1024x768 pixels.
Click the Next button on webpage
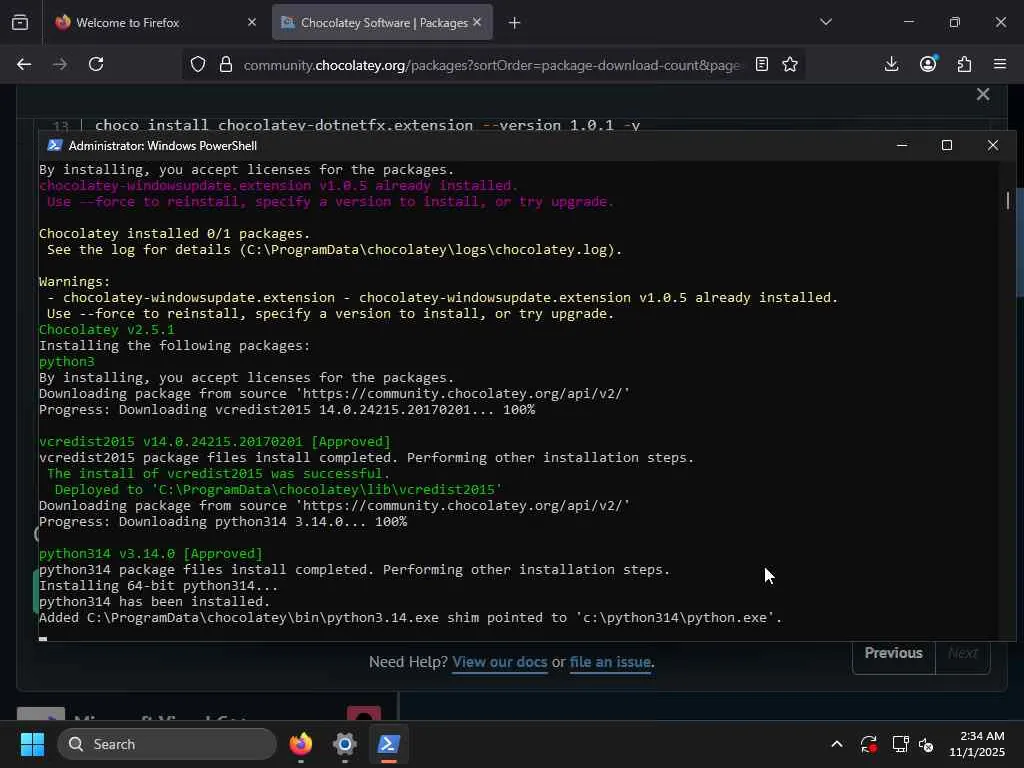pyautogui.click(x=963, y=653)
